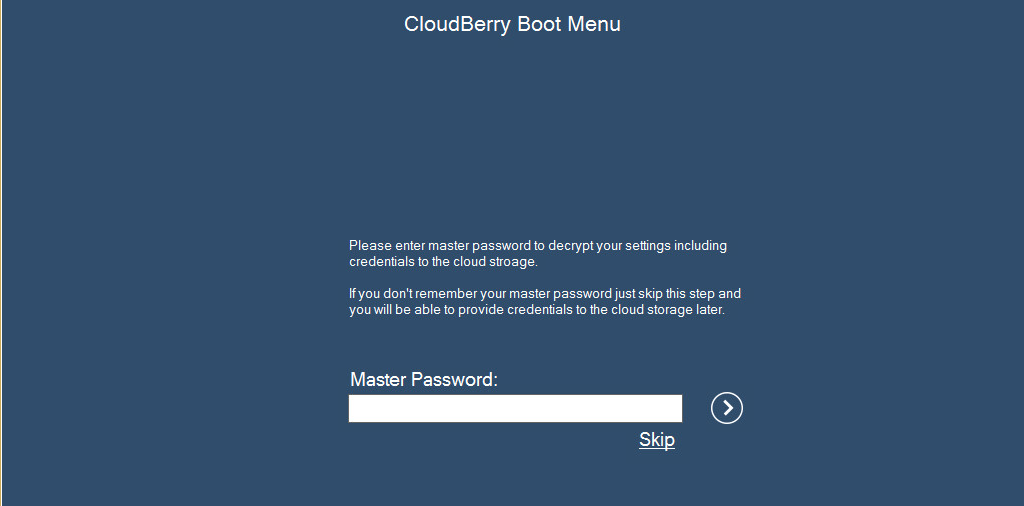The height and width of the screenshot is (506, 1024).
Task: Click the 'credentials to the cloud stroage' line
Action: (443, 262)
